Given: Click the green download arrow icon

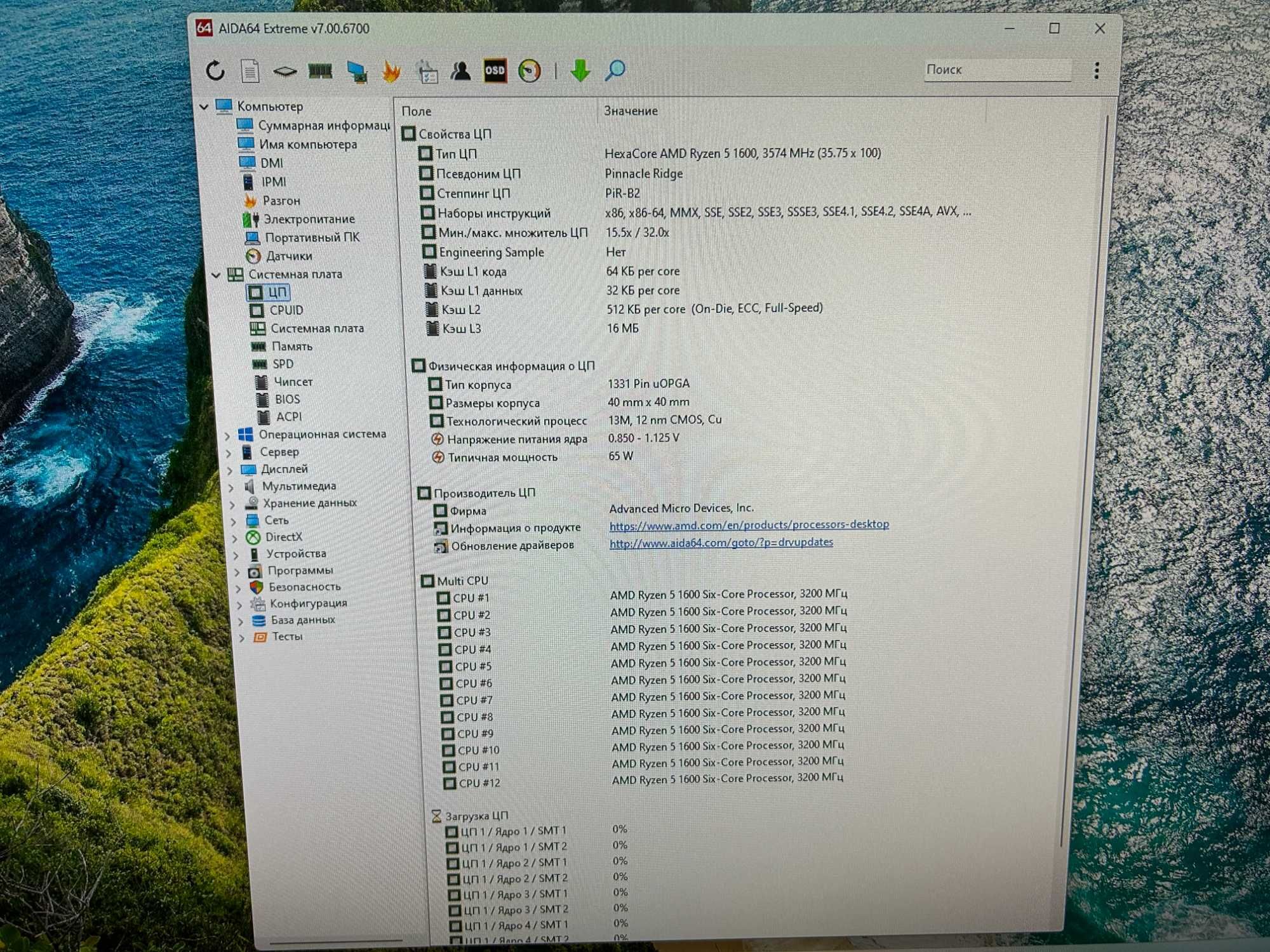Looking at the screenshot, I should click(580, 70).
